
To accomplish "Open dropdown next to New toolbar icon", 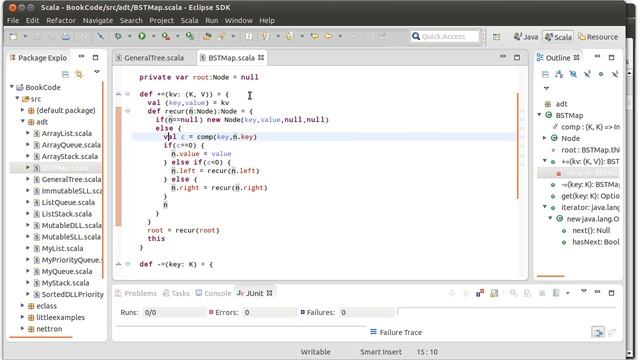I will pyautogui.click(x=25, y=37).
